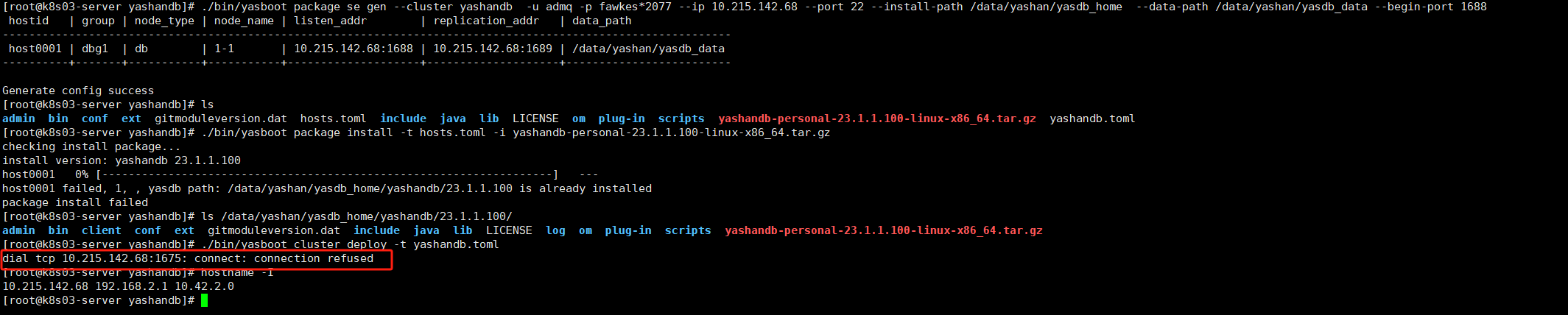Image resolution: width=1568 pixels, height=315 pixels.
Task: Click the log directory name
Action: pyautogui.click(x=556, y=230)
